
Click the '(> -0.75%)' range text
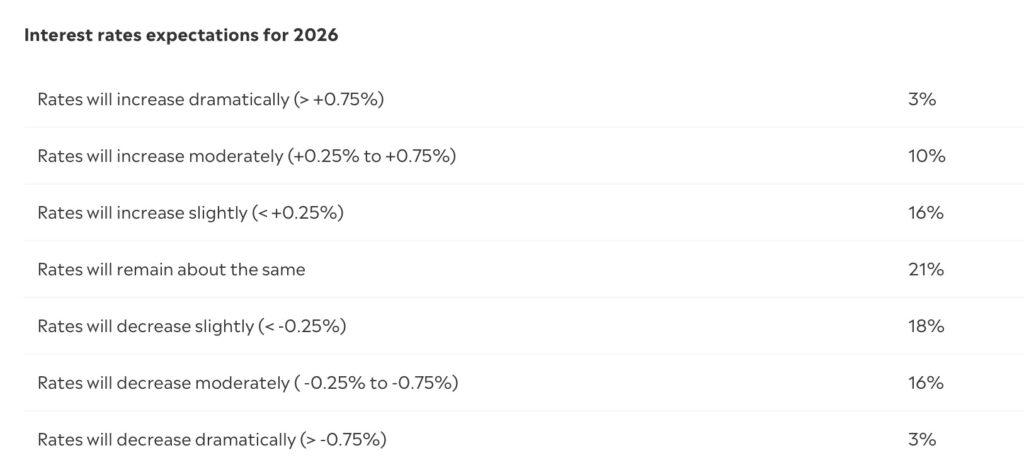343,439
